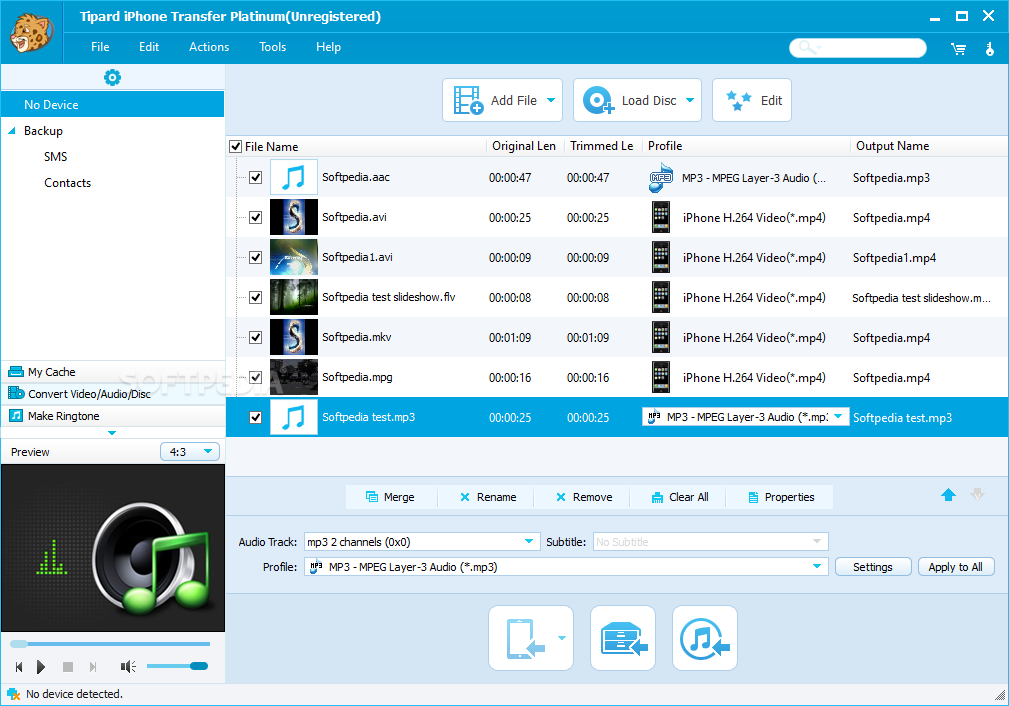Click the Add File film icon
The image size is (1009, 706).
pyautogui.click(x=468, y=100)
